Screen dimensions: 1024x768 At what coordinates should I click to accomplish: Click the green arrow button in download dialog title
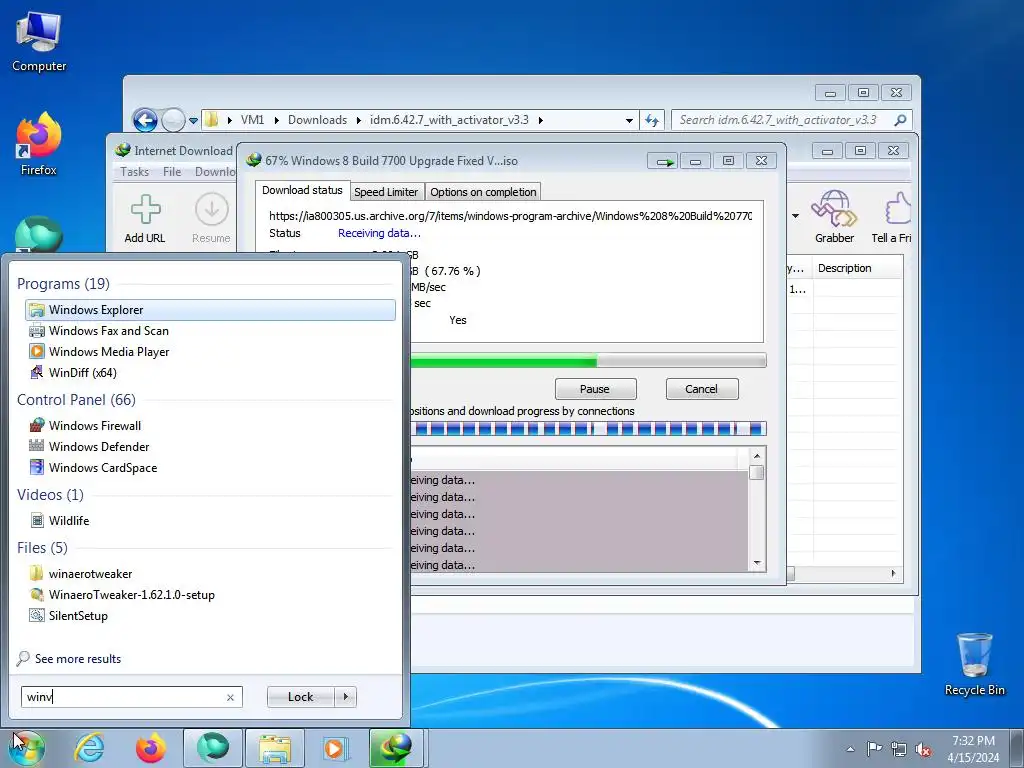[663, 161]
